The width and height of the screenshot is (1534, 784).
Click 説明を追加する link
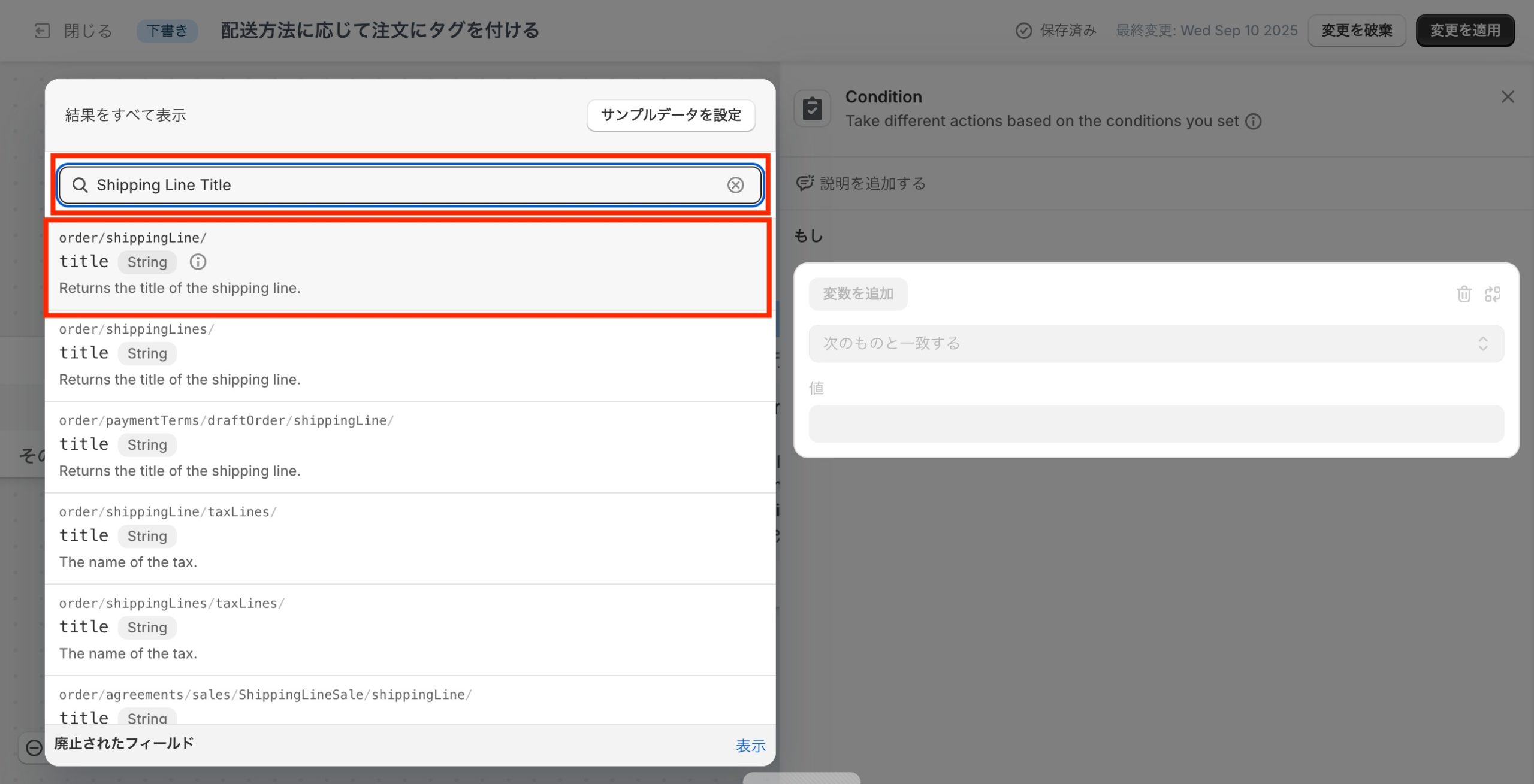(872, 183)
